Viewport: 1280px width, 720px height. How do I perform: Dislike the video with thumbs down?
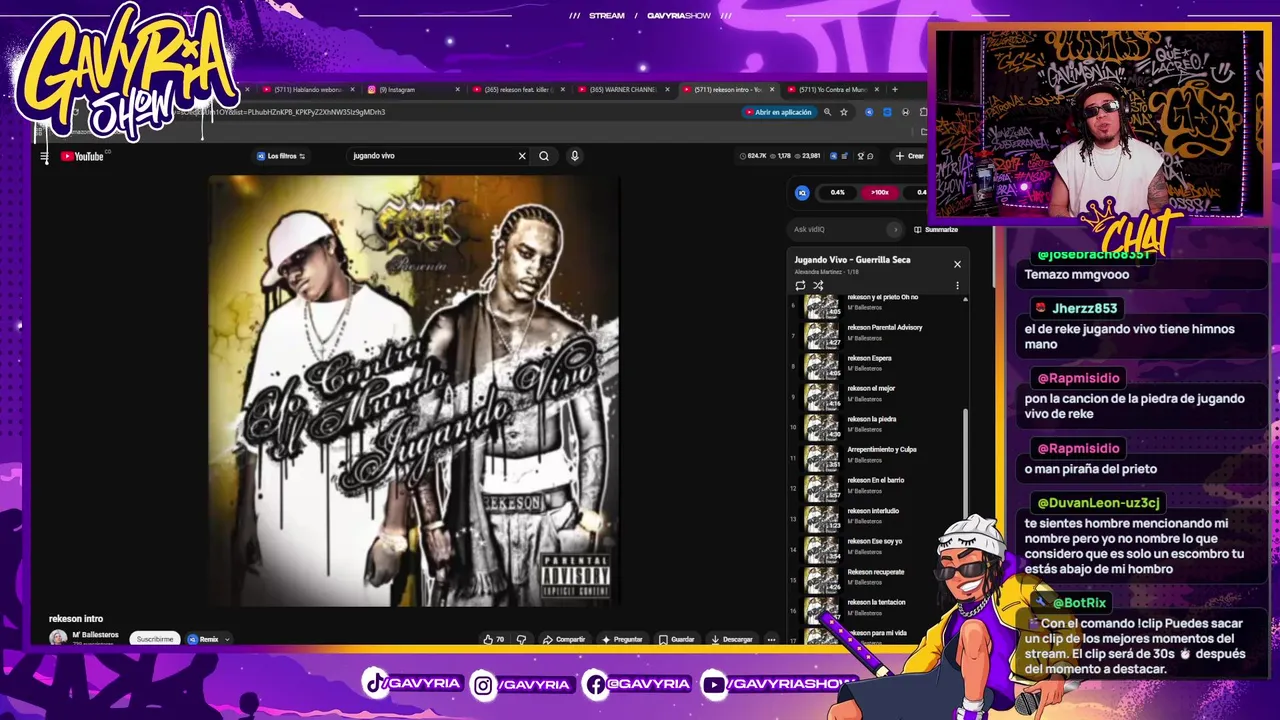521,639
